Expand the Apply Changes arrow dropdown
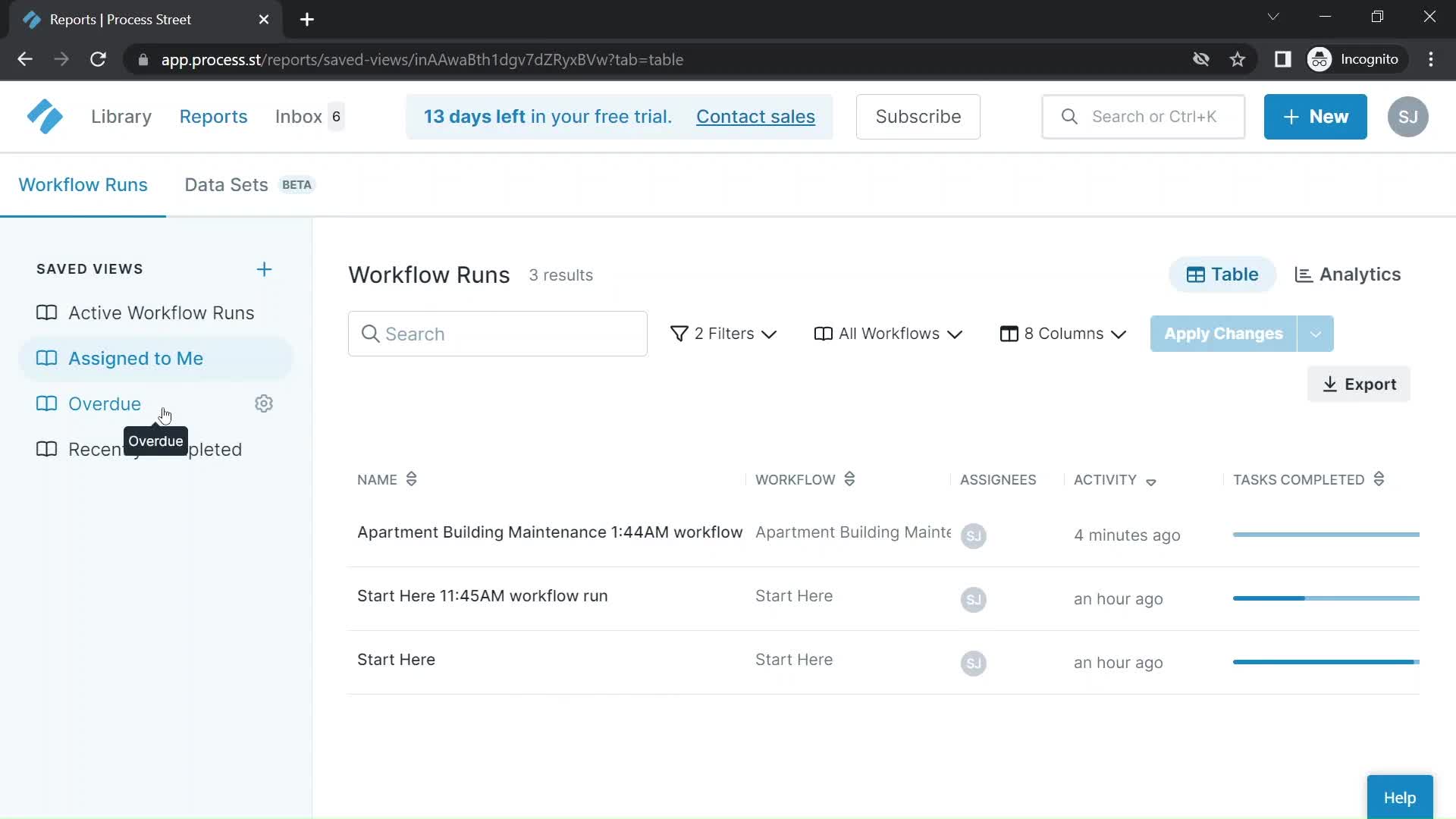This screenshot has width=1456, height=819. [x=1316, y=334]
